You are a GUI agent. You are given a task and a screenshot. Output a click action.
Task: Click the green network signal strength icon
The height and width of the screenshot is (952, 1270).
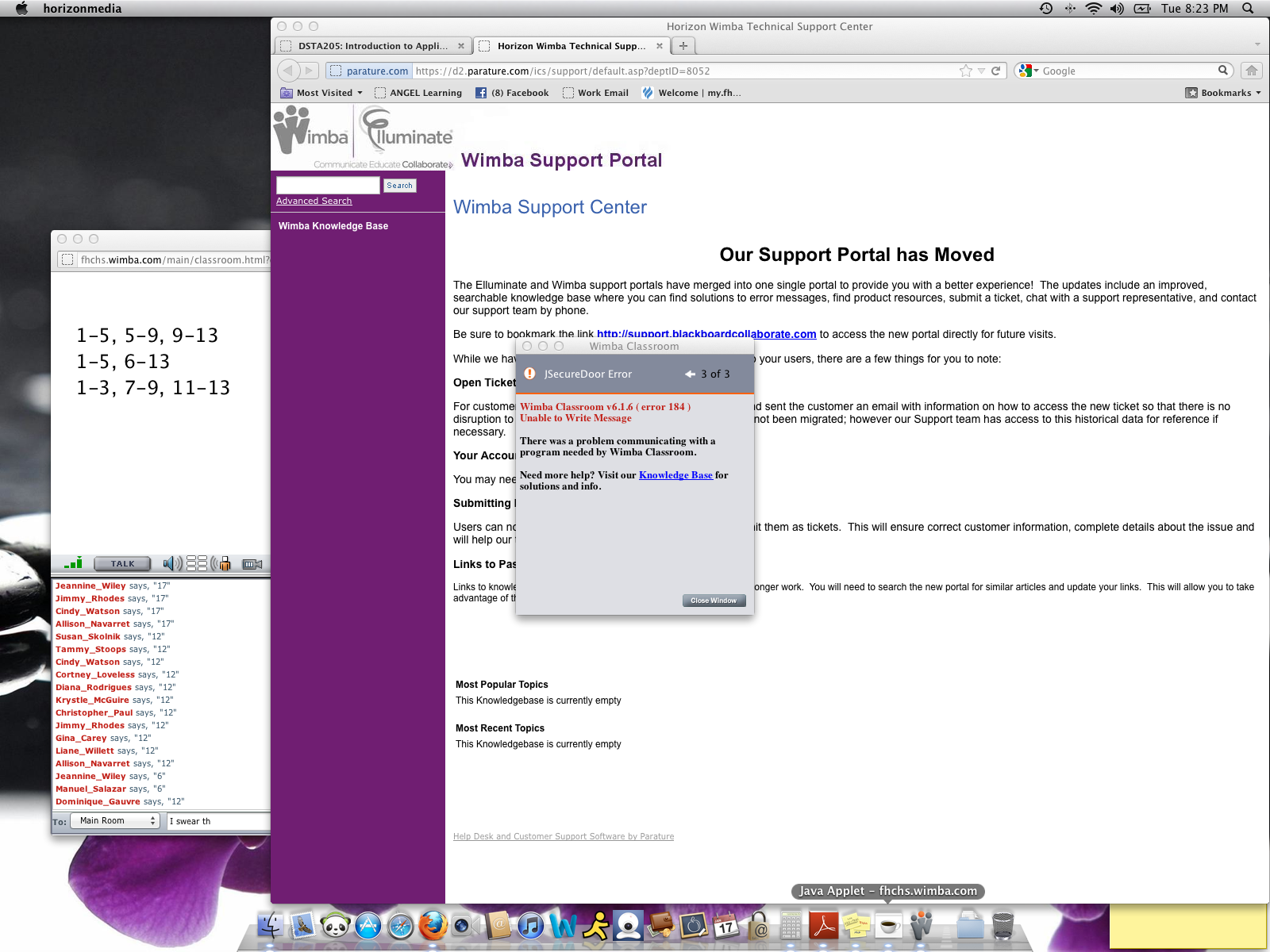[73, 563]
